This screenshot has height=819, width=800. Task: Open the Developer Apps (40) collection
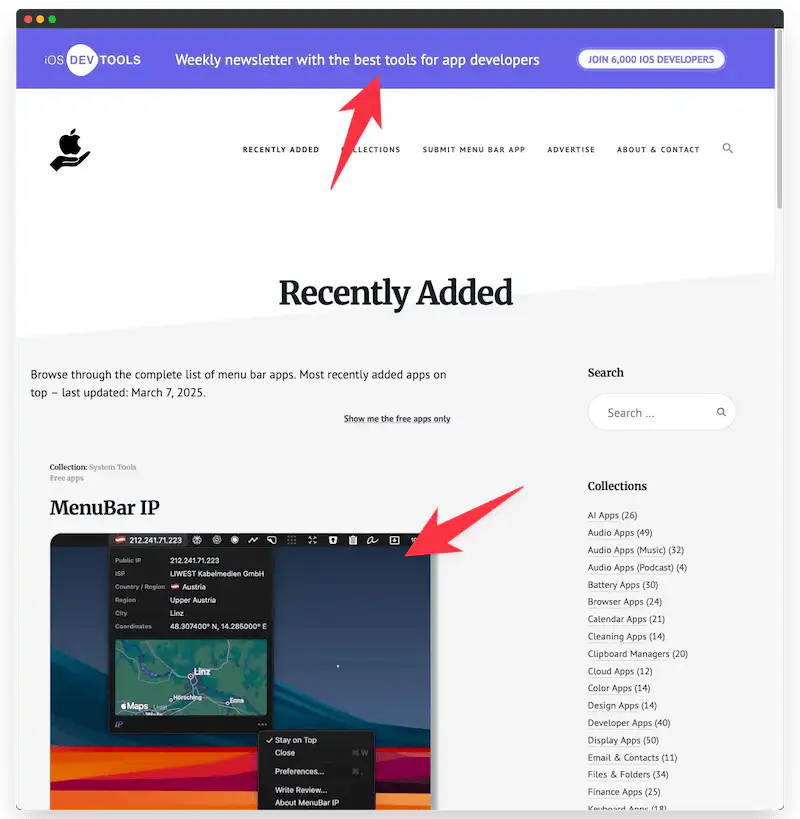[x=629, y=723]
